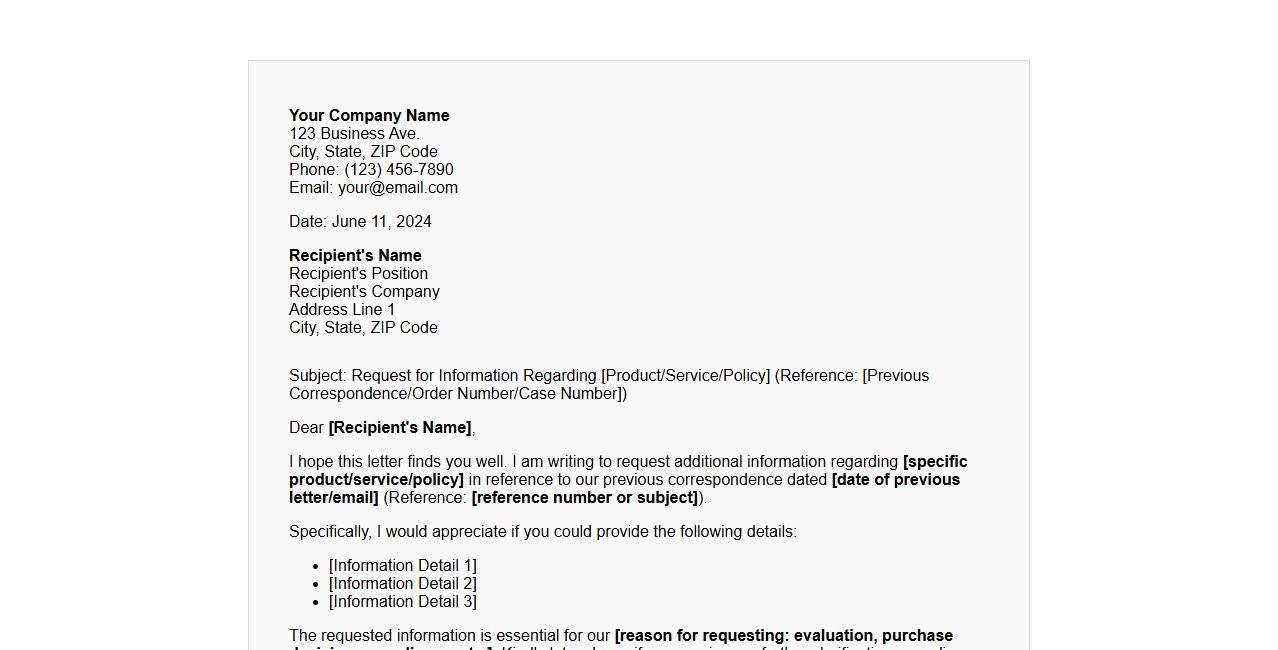Click the "Your Company Name" heading
The height and width of the screenshot is (650, 1278).
pyautogui.click(x=369, y=116)
